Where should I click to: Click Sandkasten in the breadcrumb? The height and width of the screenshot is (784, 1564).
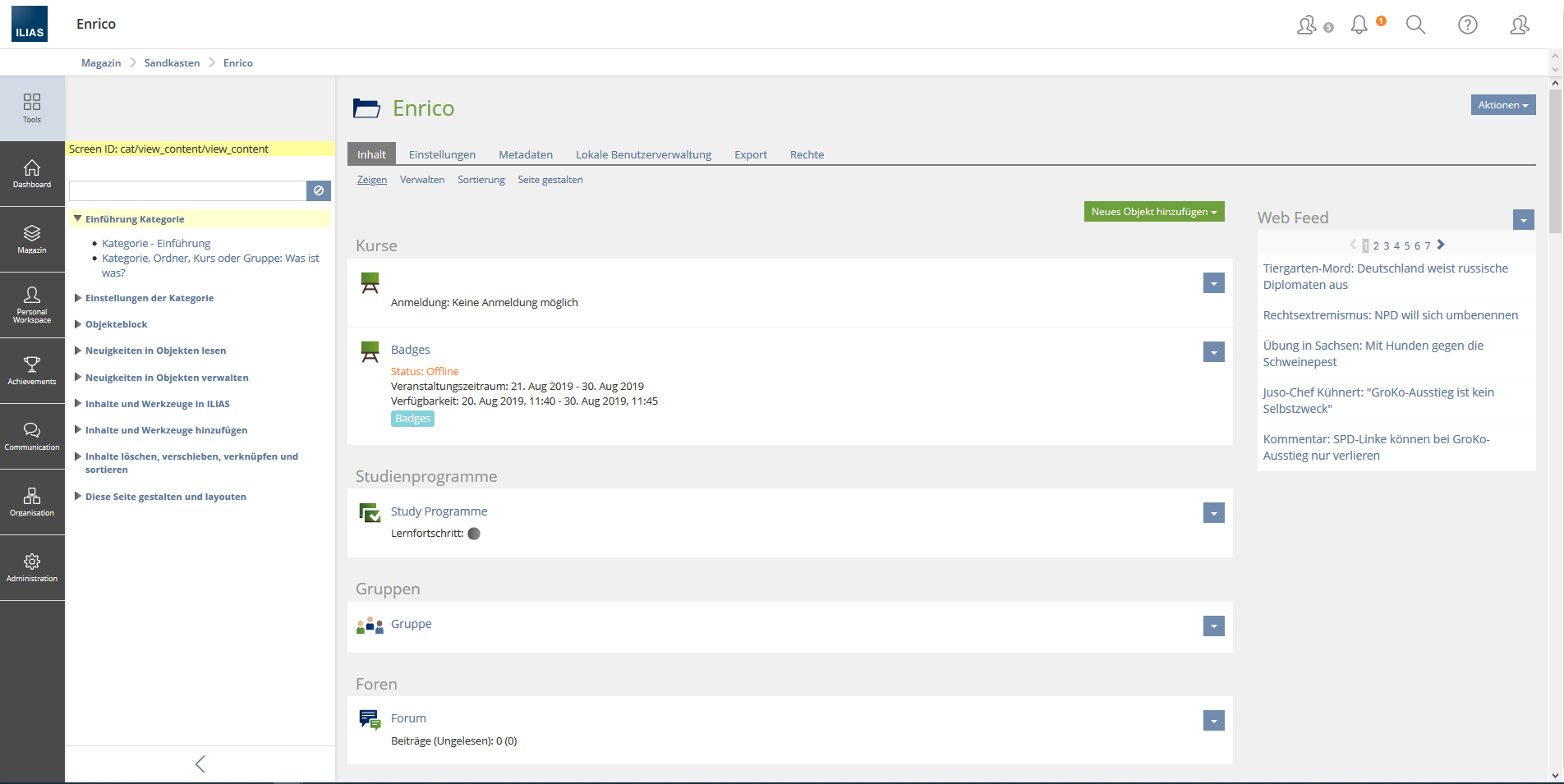[172, 63]
